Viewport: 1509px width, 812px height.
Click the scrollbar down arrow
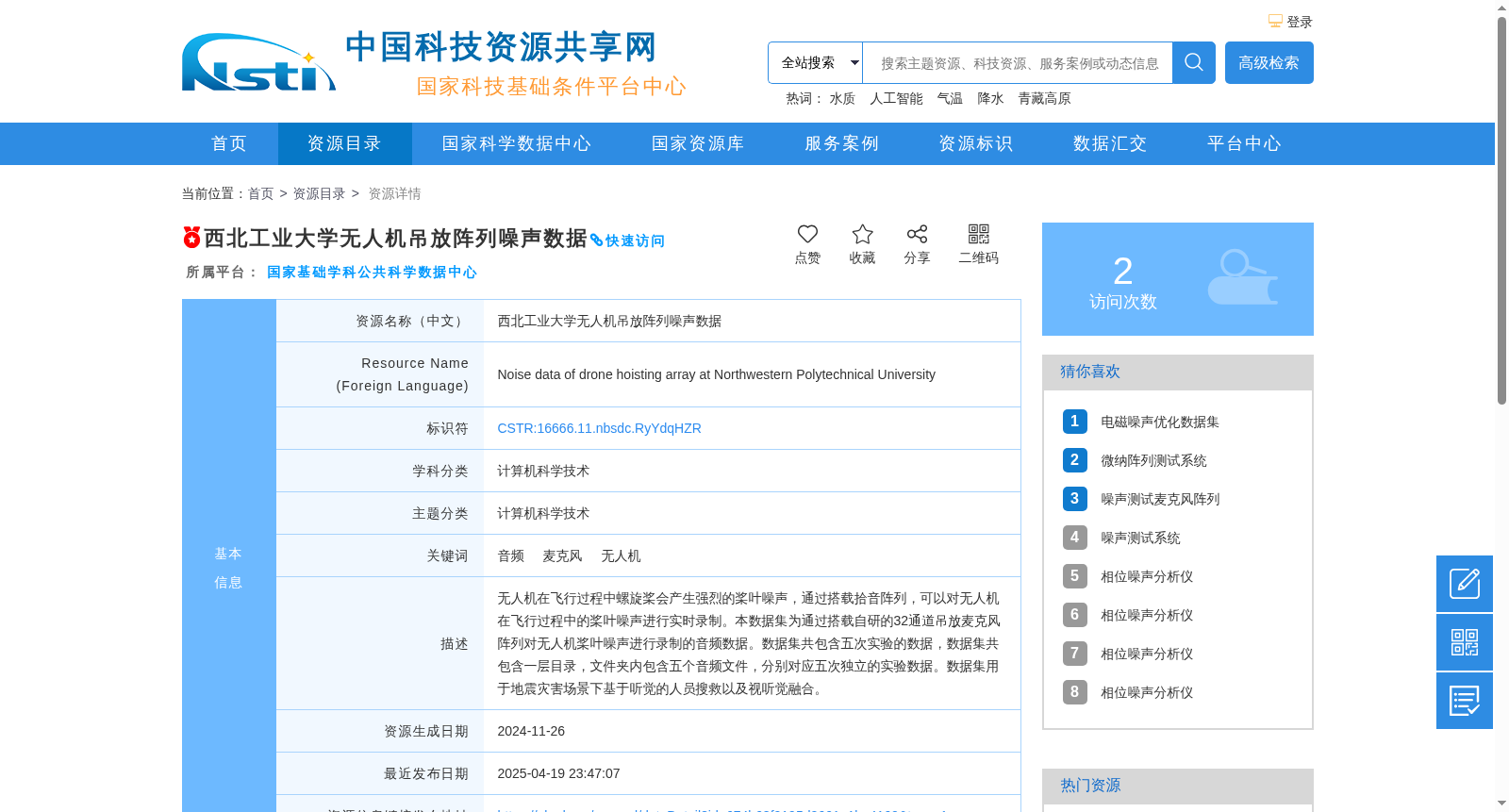[x=1501, y=804]
